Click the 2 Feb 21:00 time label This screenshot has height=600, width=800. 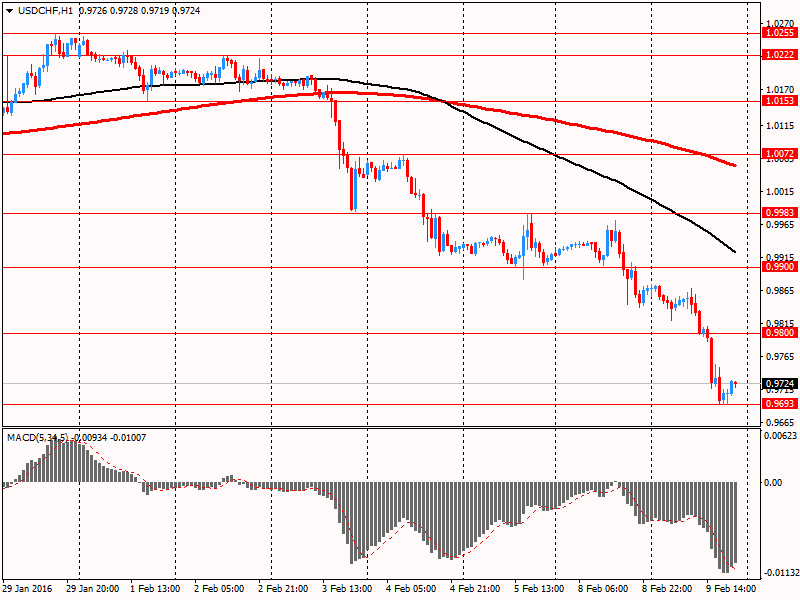(283, 589)
